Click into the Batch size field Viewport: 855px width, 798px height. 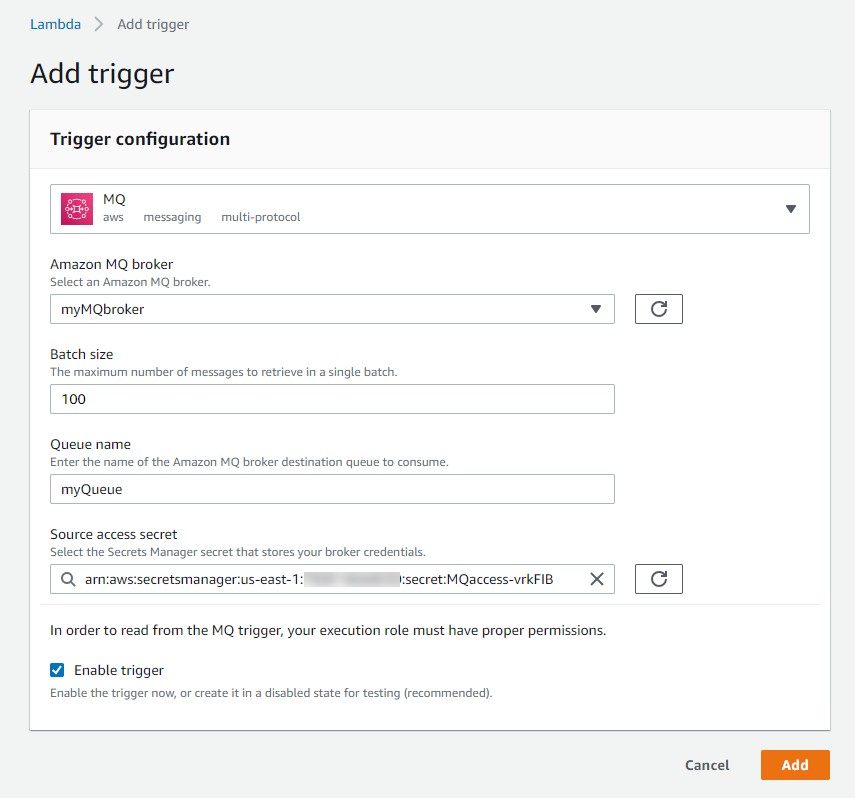332,399
